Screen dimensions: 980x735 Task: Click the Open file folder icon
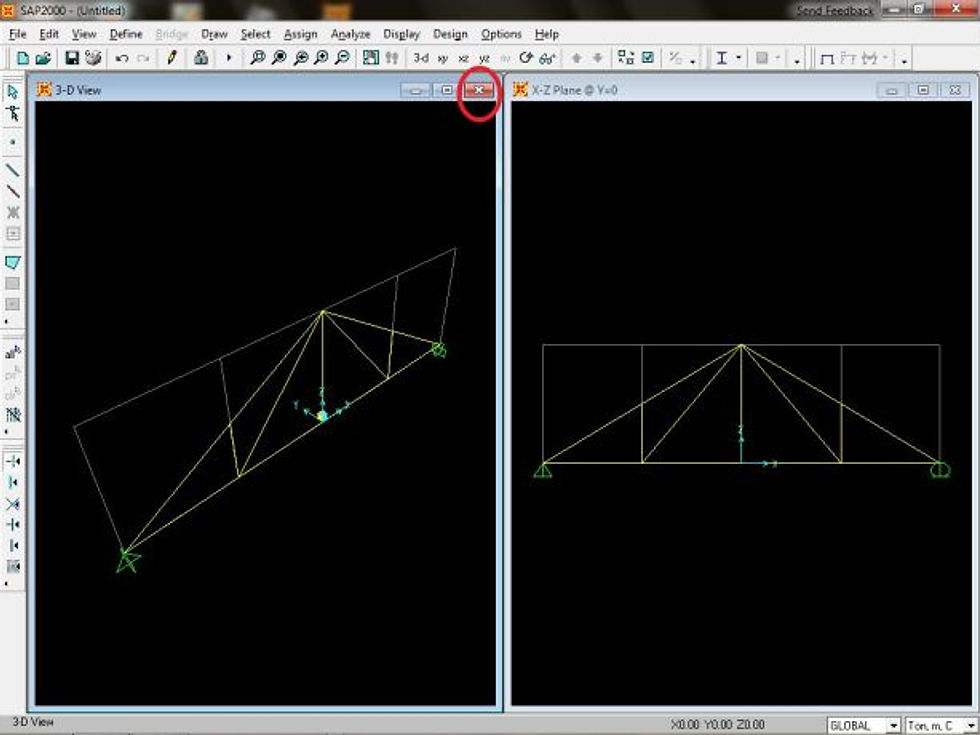(x=43, y=58)
